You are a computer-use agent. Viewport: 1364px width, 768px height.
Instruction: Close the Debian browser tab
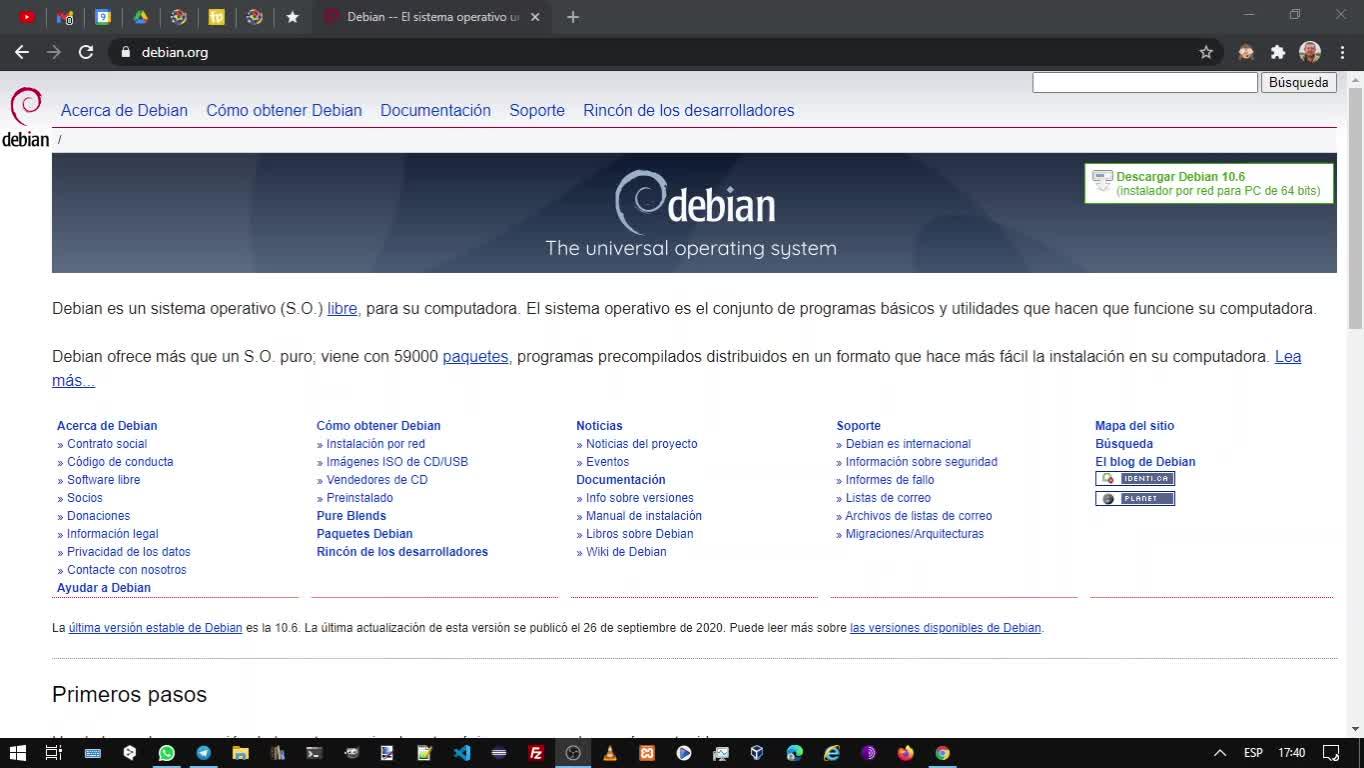(535, 17)
